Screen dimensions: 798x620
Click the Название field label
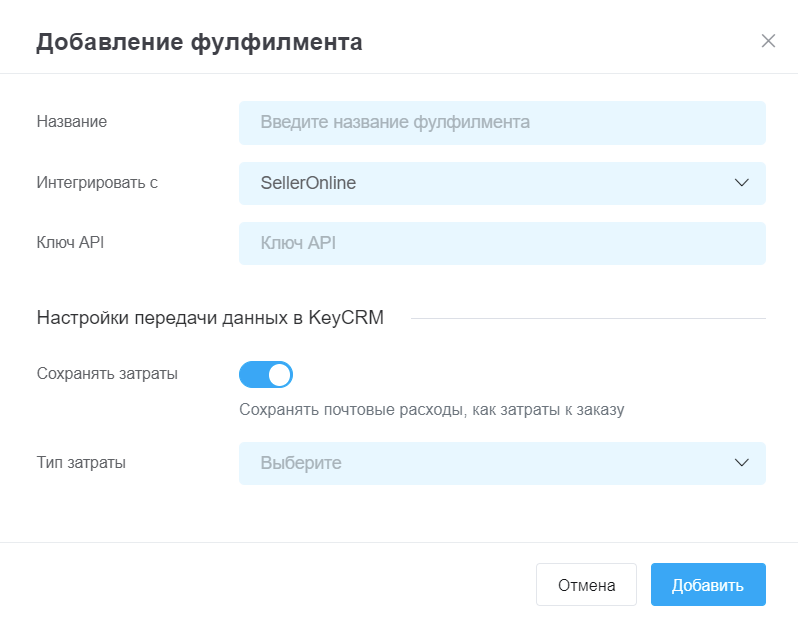[x=72, y=122]
